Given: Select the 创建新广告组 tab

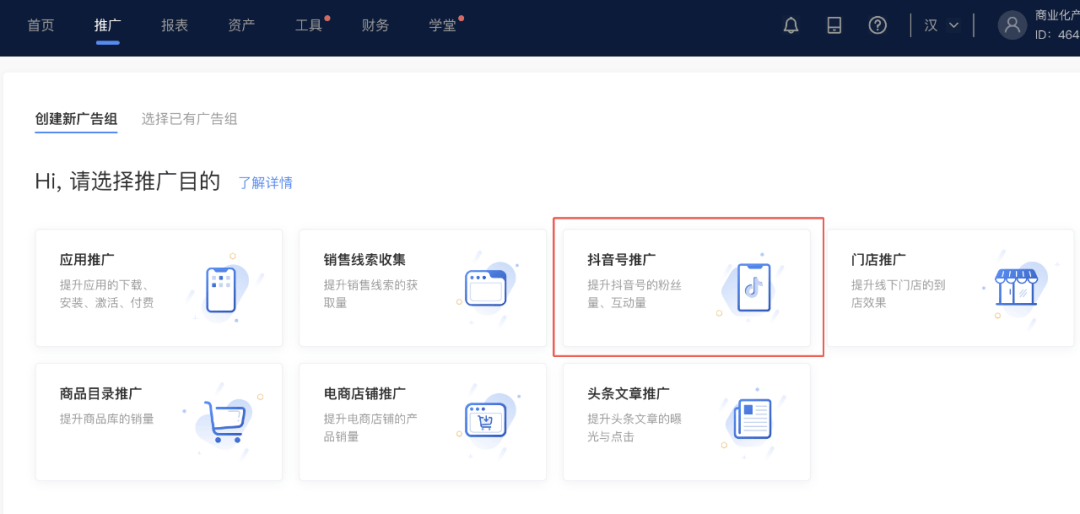Looking at the screenshot, I should [x=76, y=119].
